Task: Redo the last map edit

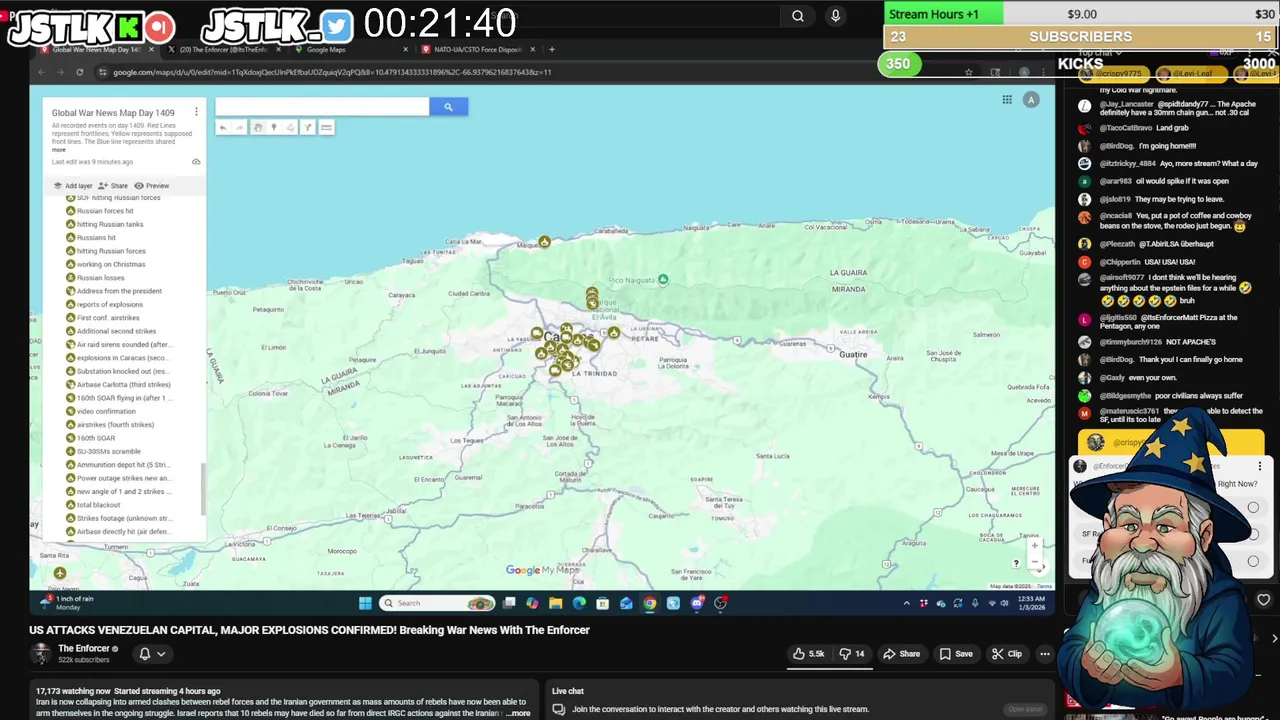Action: point(239,127)
